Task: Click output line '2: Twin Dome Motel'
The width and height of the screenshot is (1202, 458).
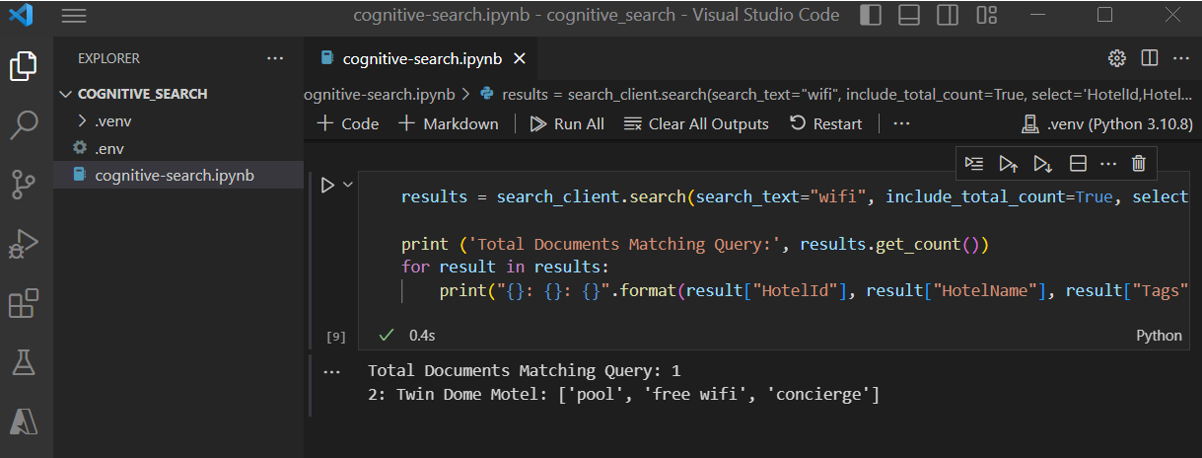Action: [x=624, y=395]
